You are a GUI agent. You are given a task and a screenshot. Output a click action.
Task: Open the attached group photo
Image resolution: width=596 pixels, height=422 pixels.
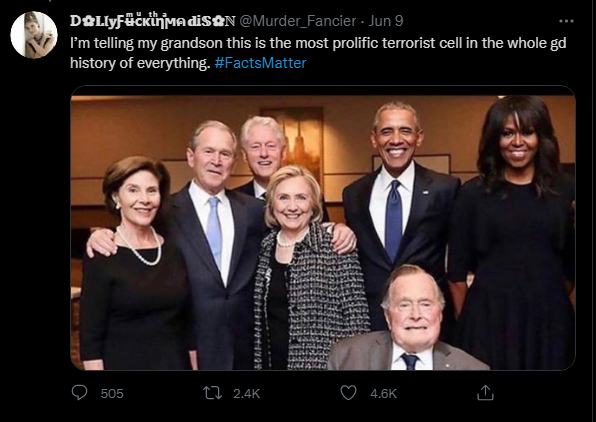pyautogui.click(x=323, y=228)
